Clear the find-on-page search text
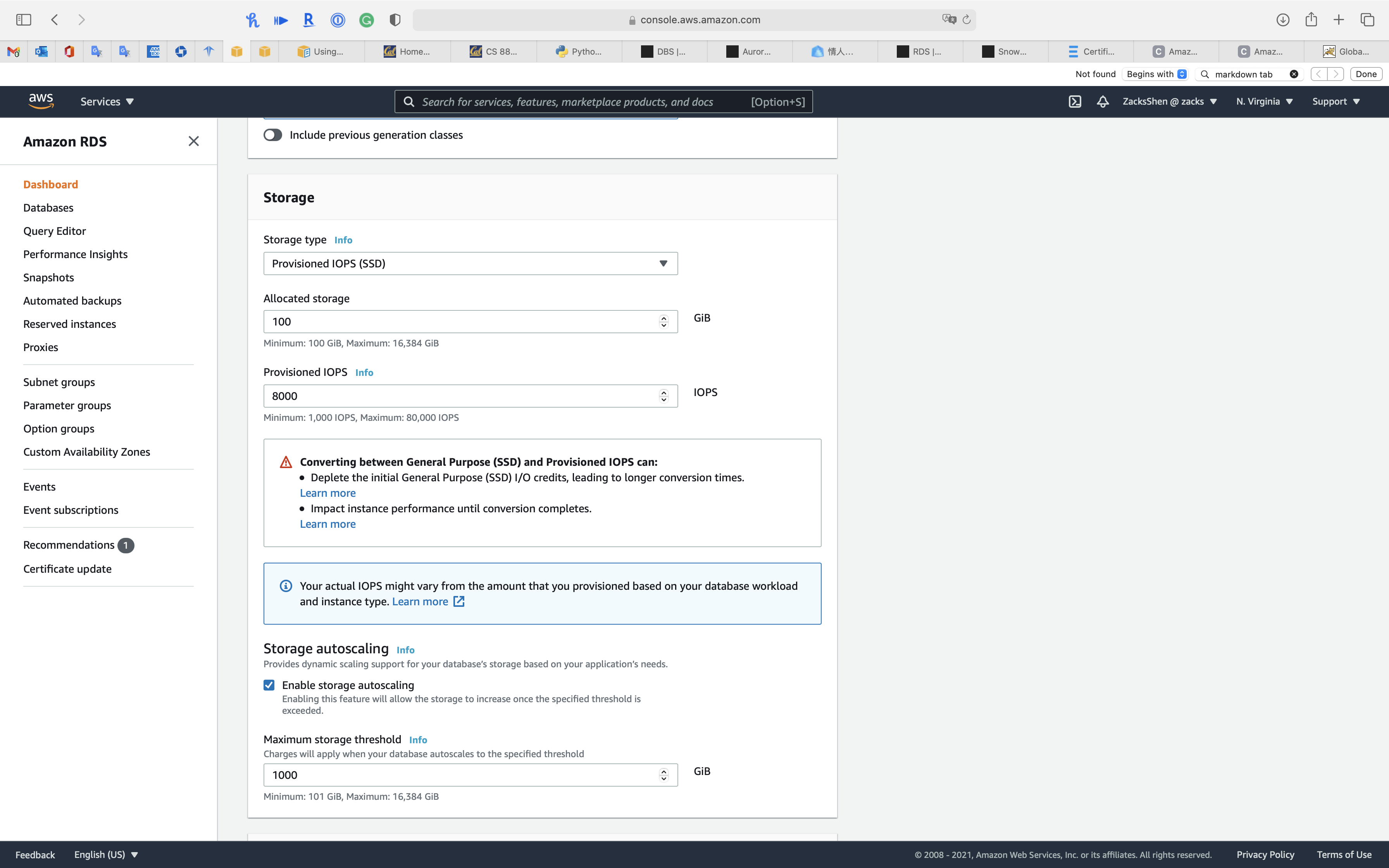Image resolution: width=1389 pixels, height=868 pixels. [x=1294, y=74]
